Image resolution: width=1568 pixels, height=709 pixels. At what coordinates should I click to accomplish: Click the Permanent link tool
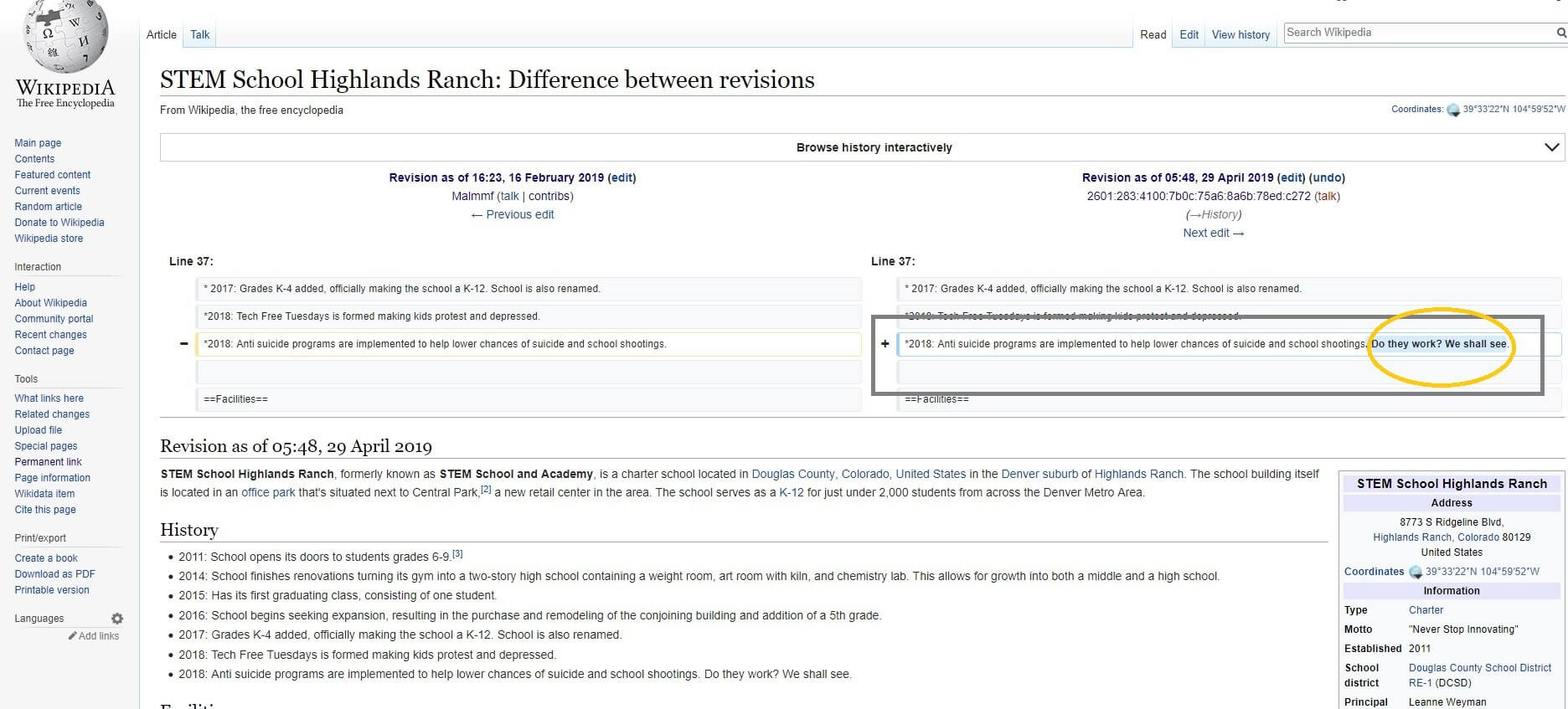48,462
